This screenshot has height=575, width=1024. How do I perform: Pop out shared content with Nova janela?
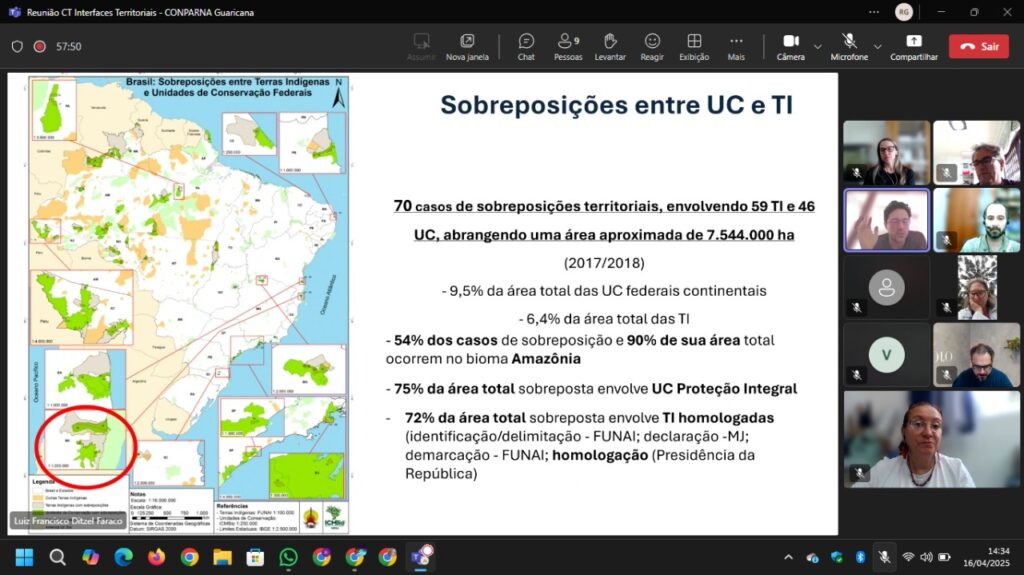tap(467, 46)
